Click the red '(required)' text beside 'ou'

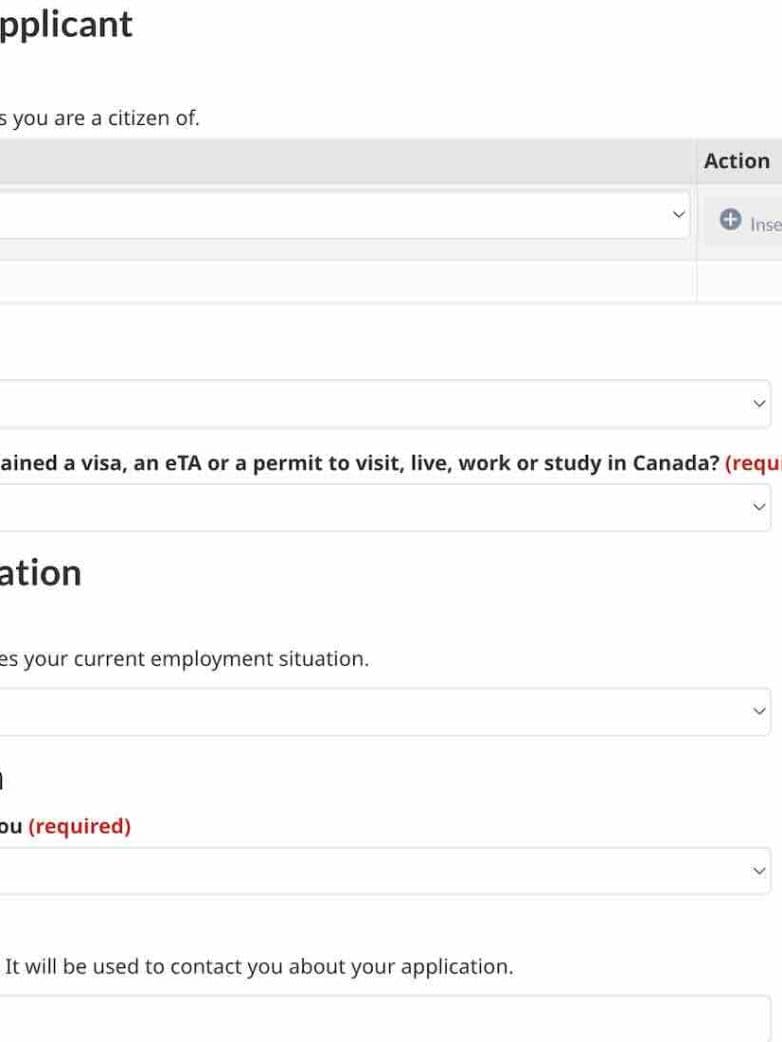click(79, 827)
